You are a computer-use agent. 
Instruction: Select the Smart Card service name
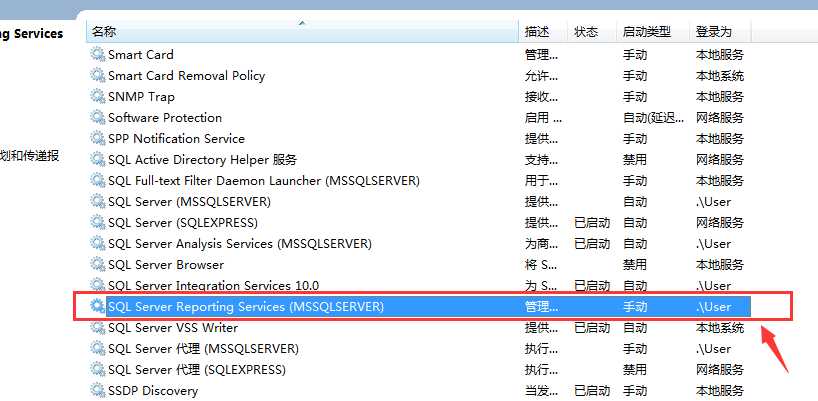(x=141, y=55)
